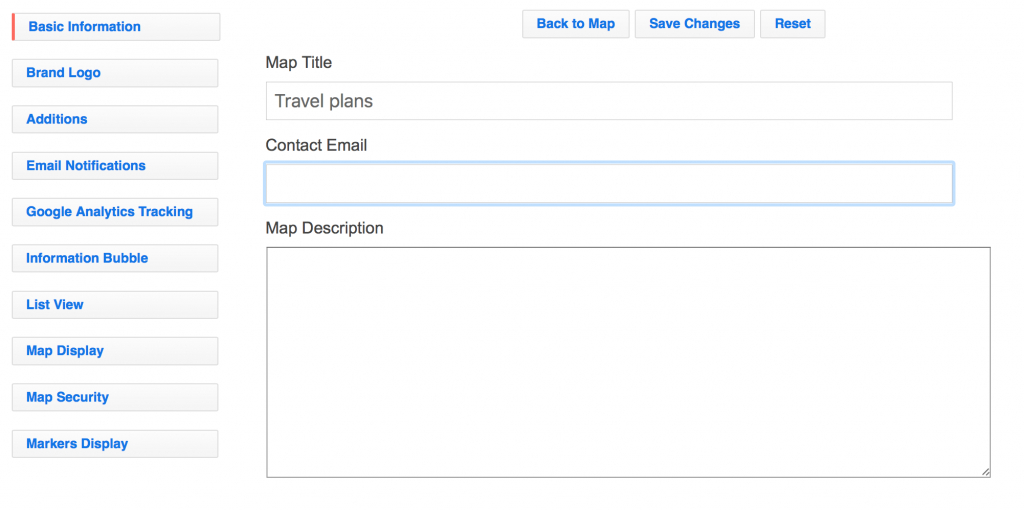
Task: Go to Map Security settings
Action: (115, 397)
